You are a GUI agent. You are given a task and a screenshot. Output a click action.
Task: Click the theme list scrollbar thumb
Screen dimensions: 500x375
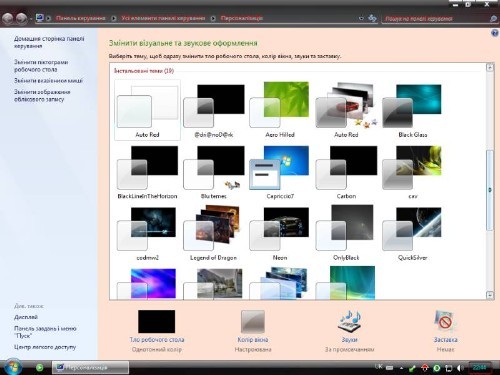(490, 190)
